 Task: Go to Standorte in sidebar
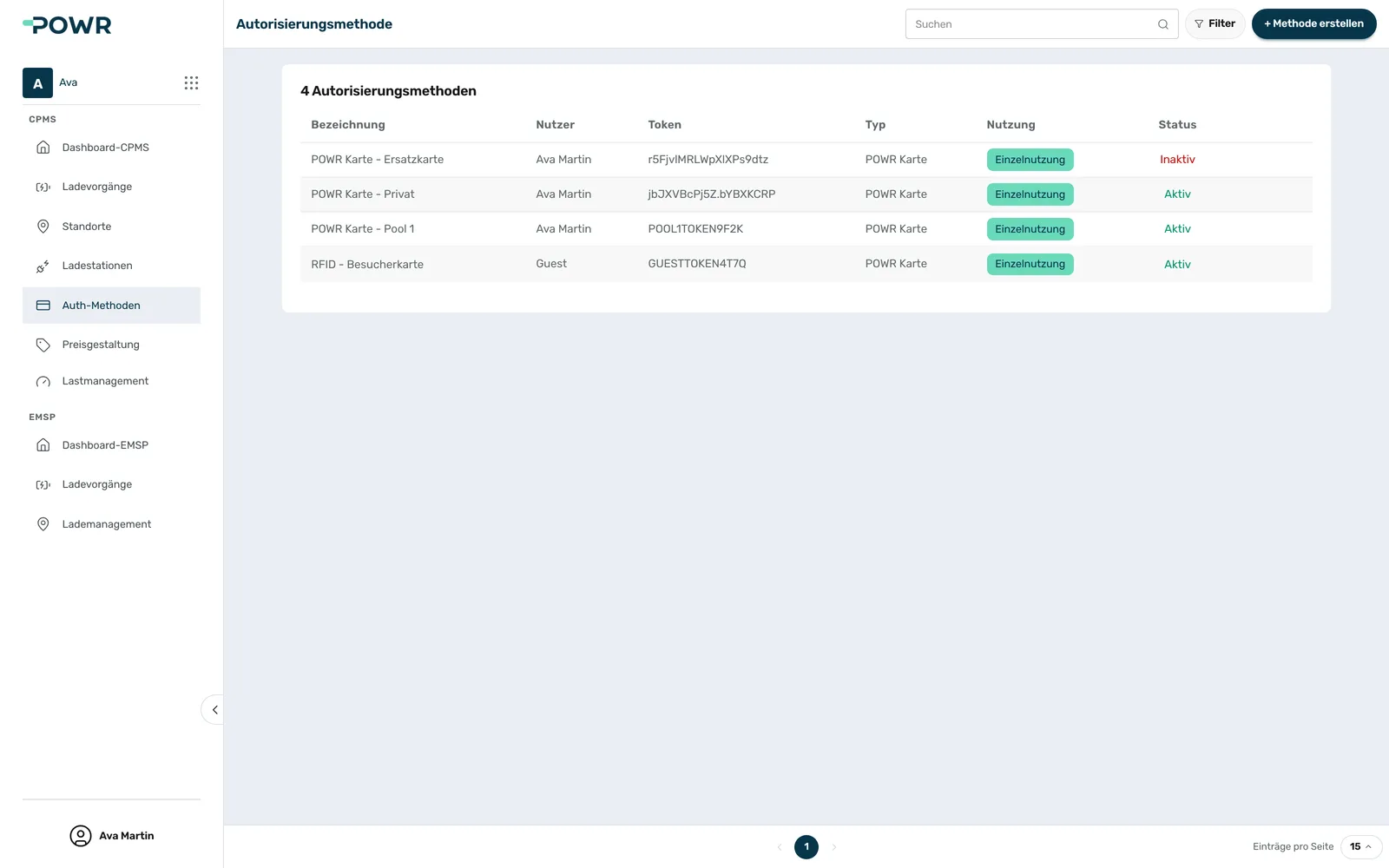[x=111, y=227]
